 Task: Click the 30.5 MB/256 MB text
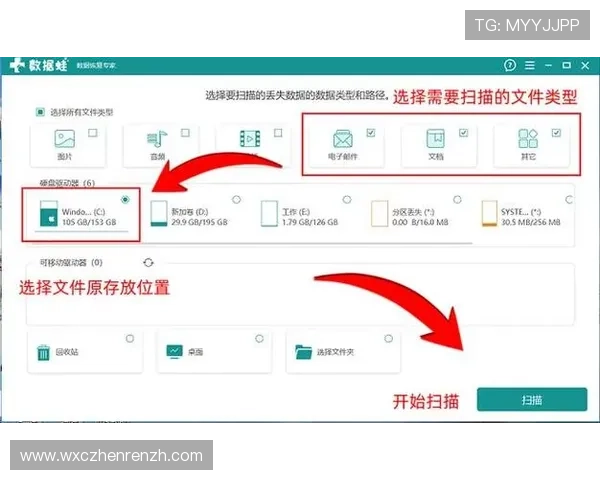[531, 222]
